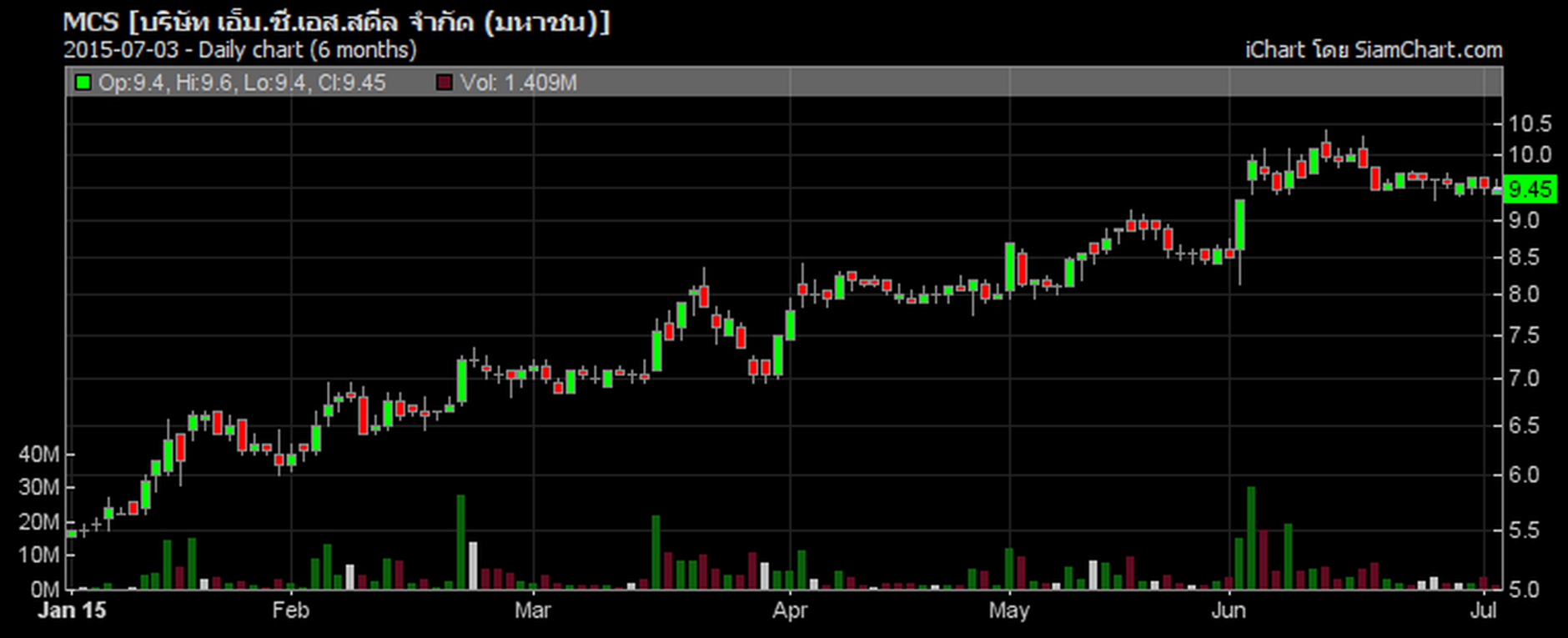The width and height of the screenshot is (1568, 638).
Task: Click the '2015-07-03 - Daily chart (6 months)' subtitle
Action: click(240, 50)
